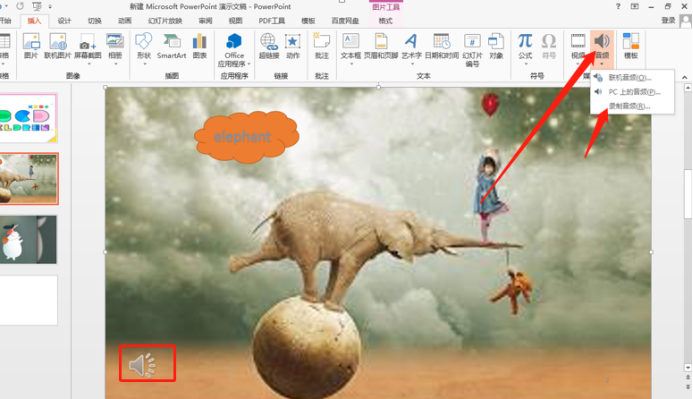Open PowerPoint help question mark

(x=618, y=6)
